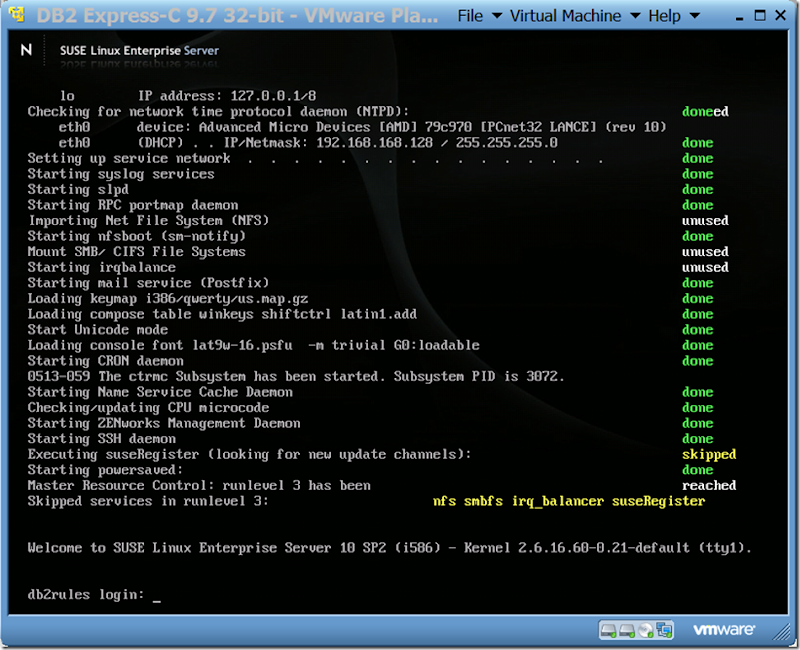Click the 'Welcome to SUSE Linux Enterprise Server' line
This screenshot has width=800, height=650.
click(389, 548)
